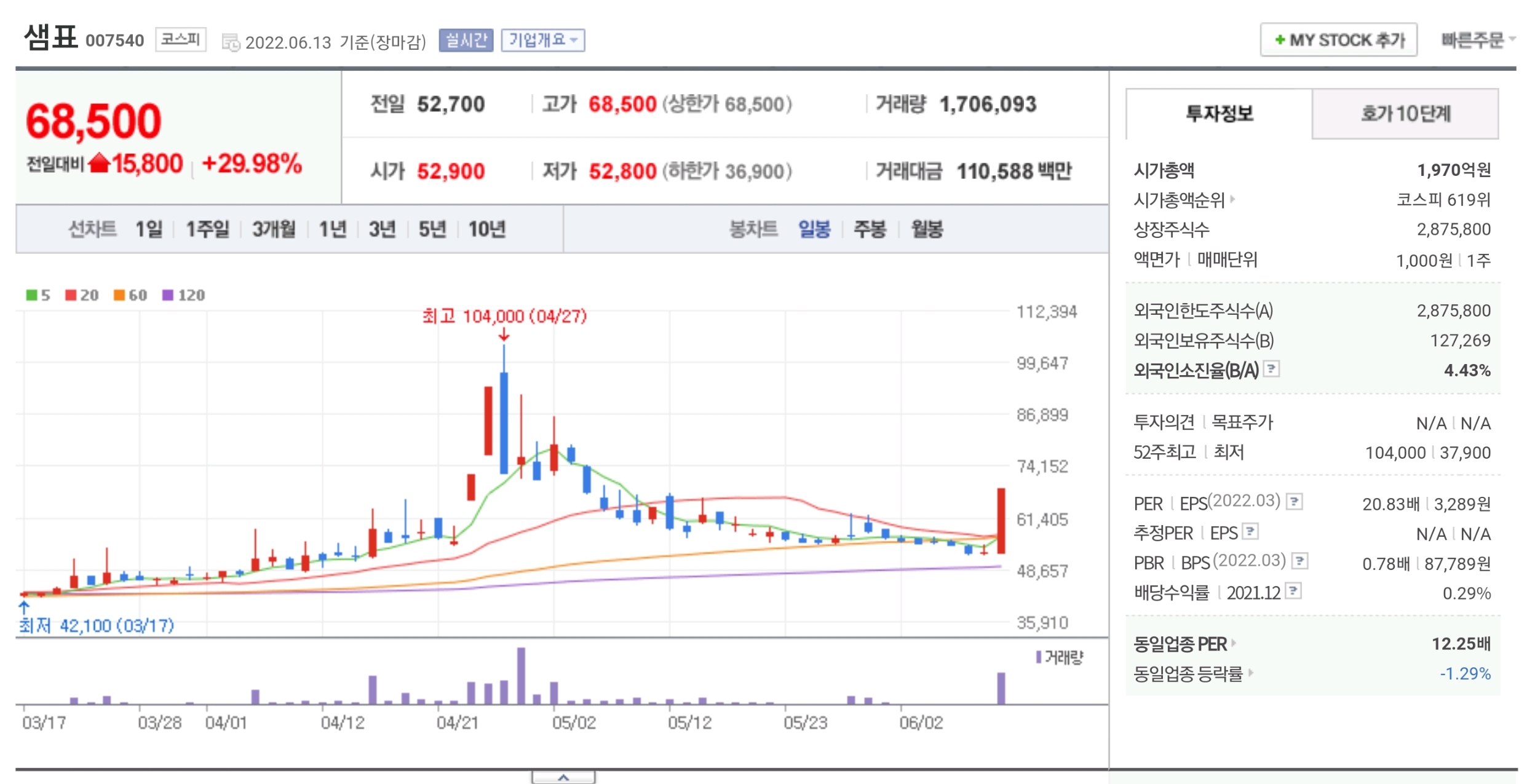The height and width of the screenshot is (784, 1527).
Task: Click help icon next to 추정PER EPS
Action: point(1250,531)
